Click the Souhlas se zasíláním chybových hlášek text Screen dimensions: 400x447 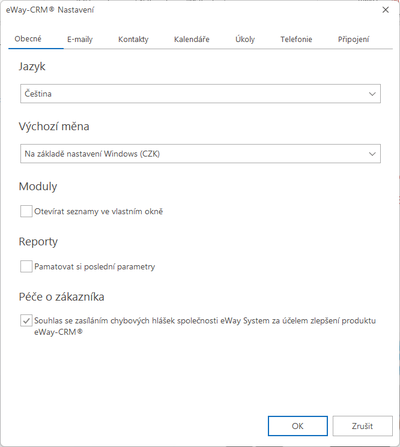pos(205,326)
